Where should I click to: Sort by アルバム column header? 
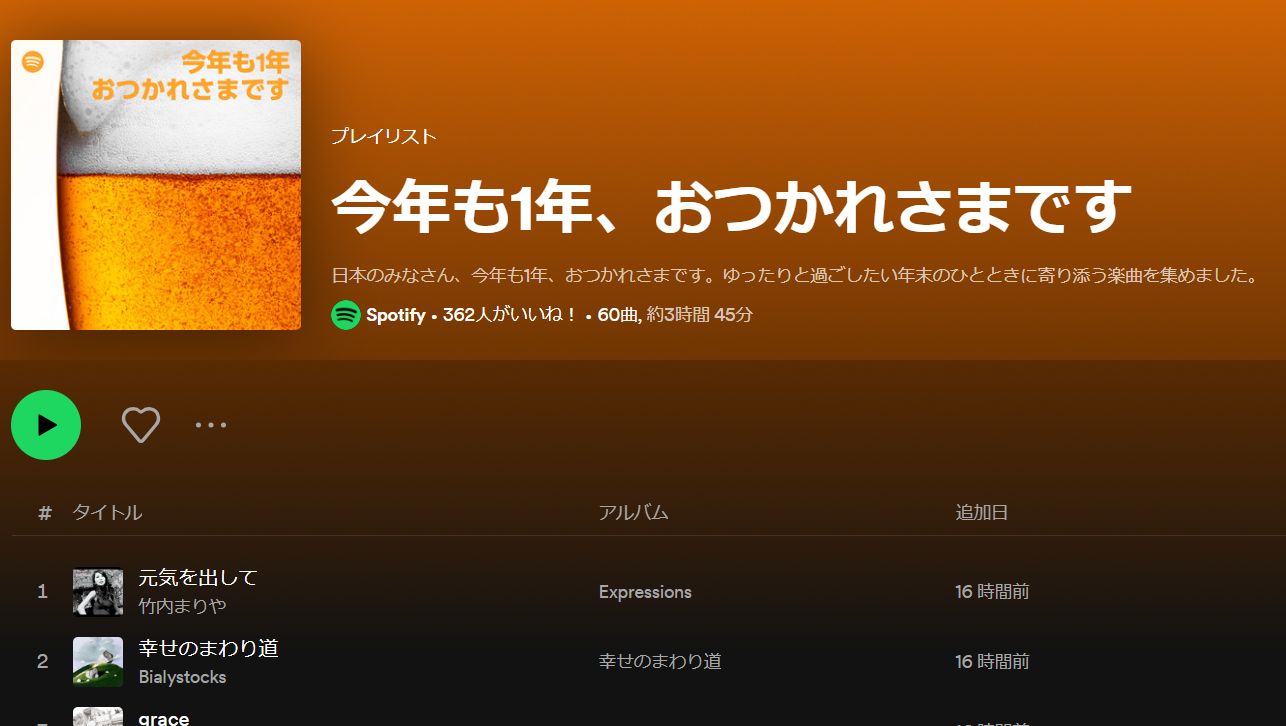633,513
